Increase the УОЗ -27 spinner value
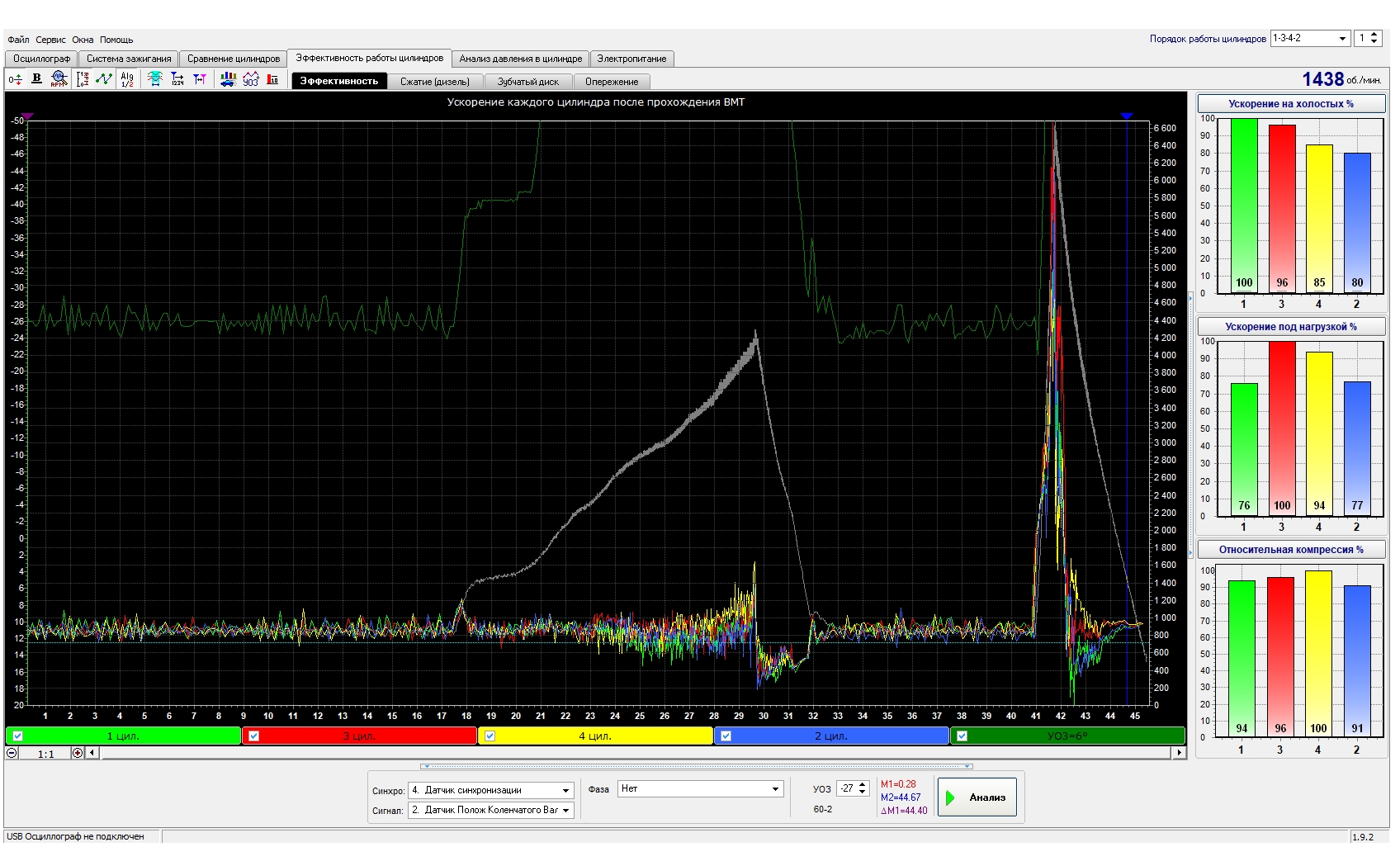1400x847 pixels. tap(863, 785)
